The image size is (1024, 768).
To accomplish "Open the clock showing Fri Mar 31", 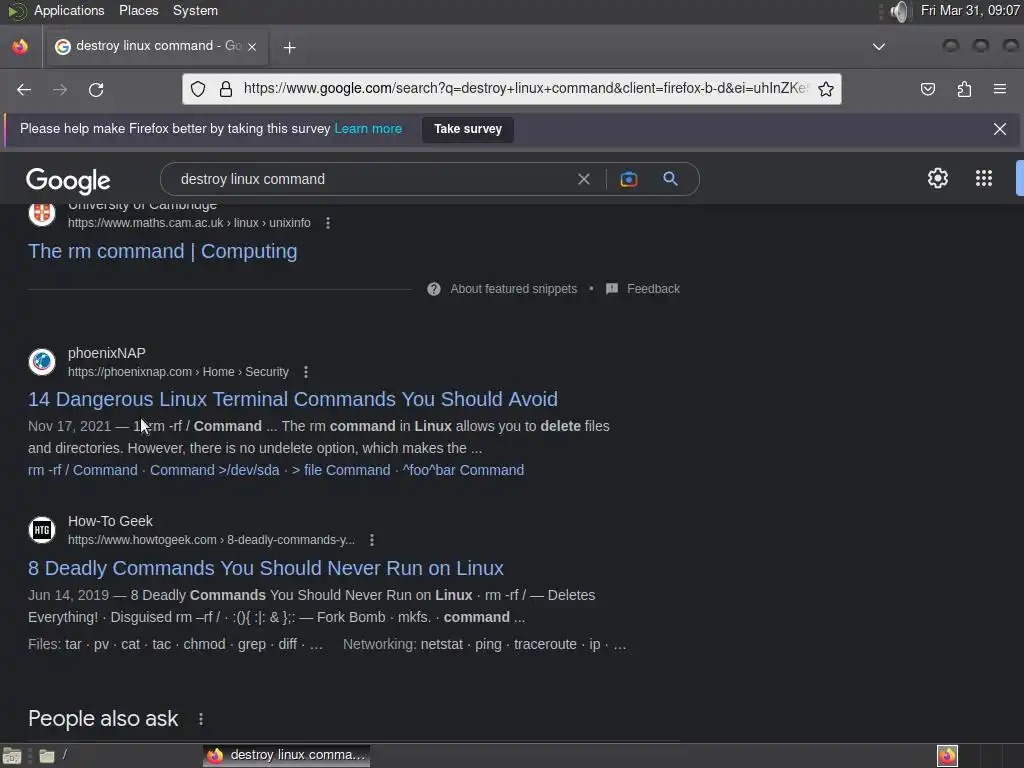I will [970, 10].
